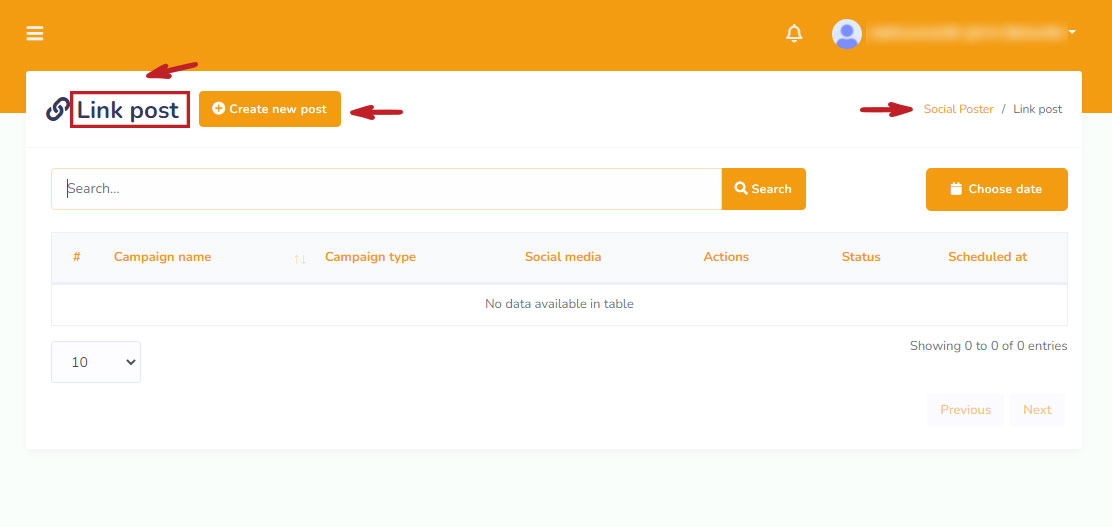This screenshot has width=1112, height=527.
Task: Sort by Campaign type column
Action: (370, 257)
